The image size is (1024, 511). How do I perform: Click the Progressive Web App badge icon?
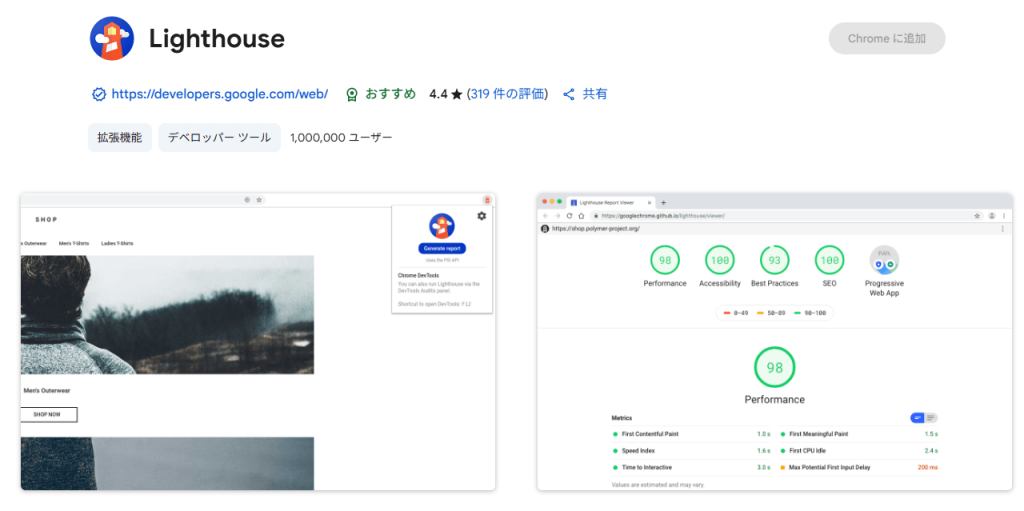click(884, 260)
